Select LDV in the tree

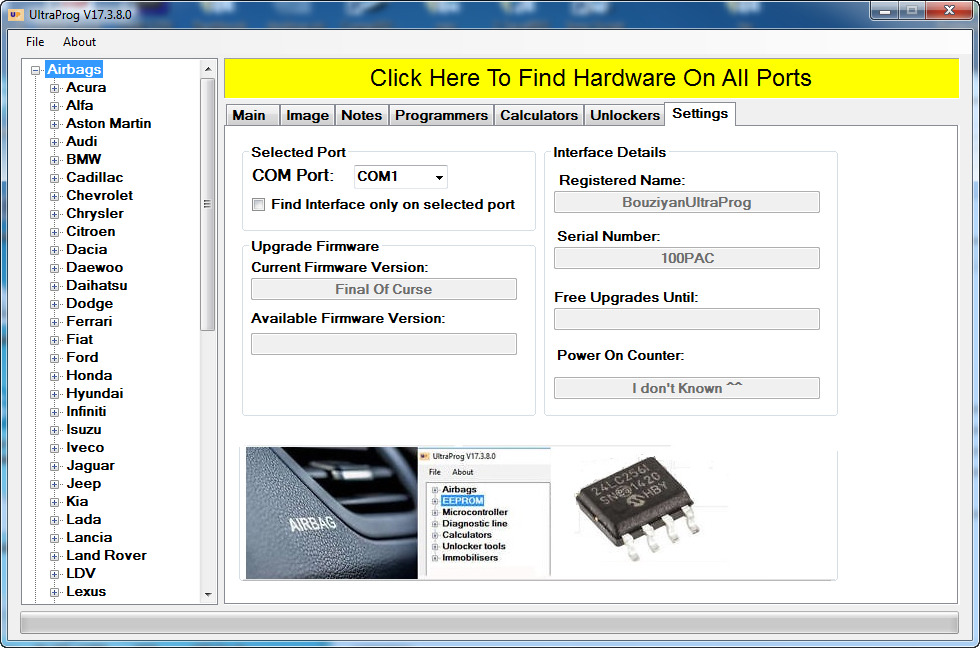click(81, 574)
